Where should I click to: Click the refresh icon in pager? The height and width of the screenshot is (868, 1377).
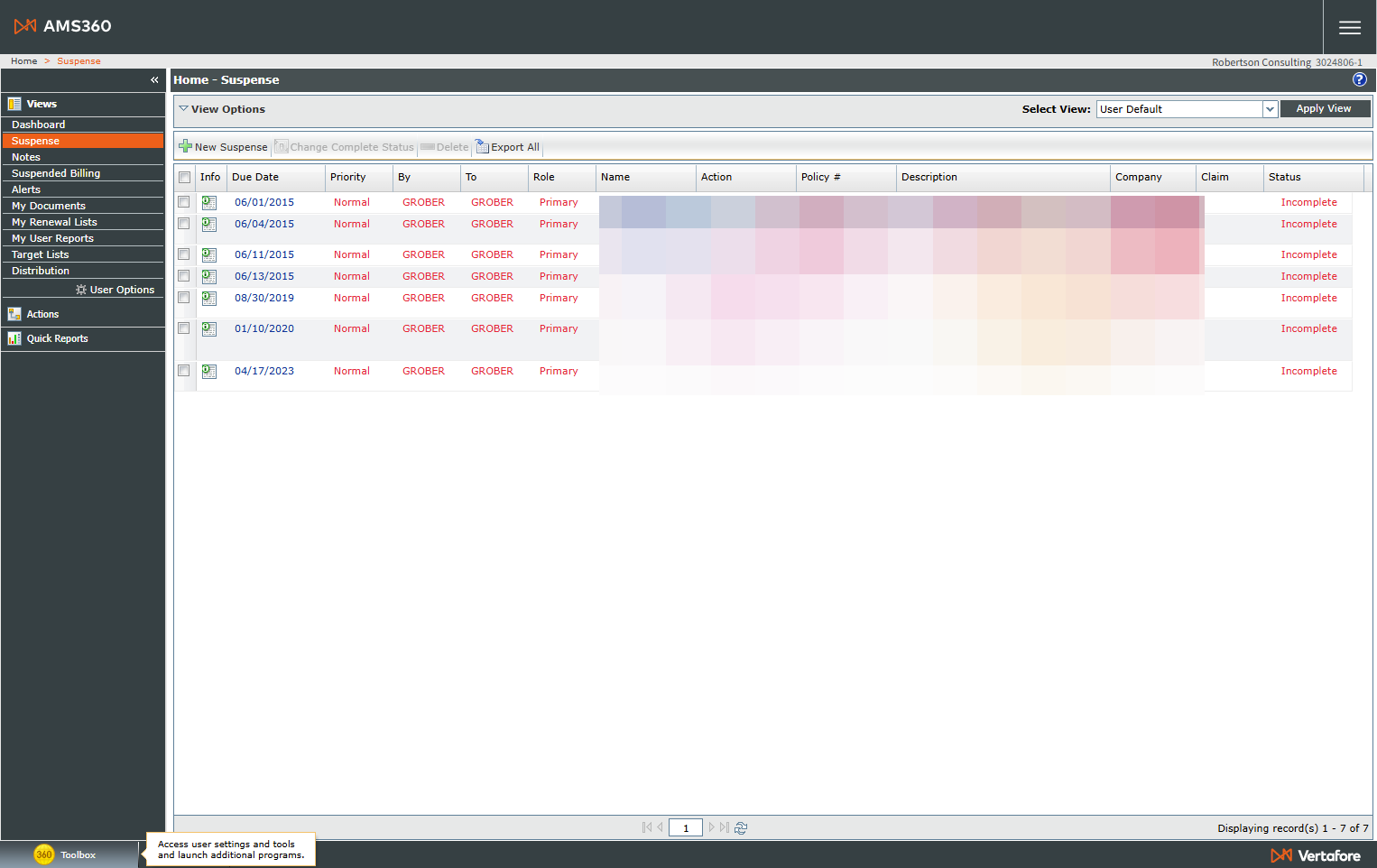741,827
